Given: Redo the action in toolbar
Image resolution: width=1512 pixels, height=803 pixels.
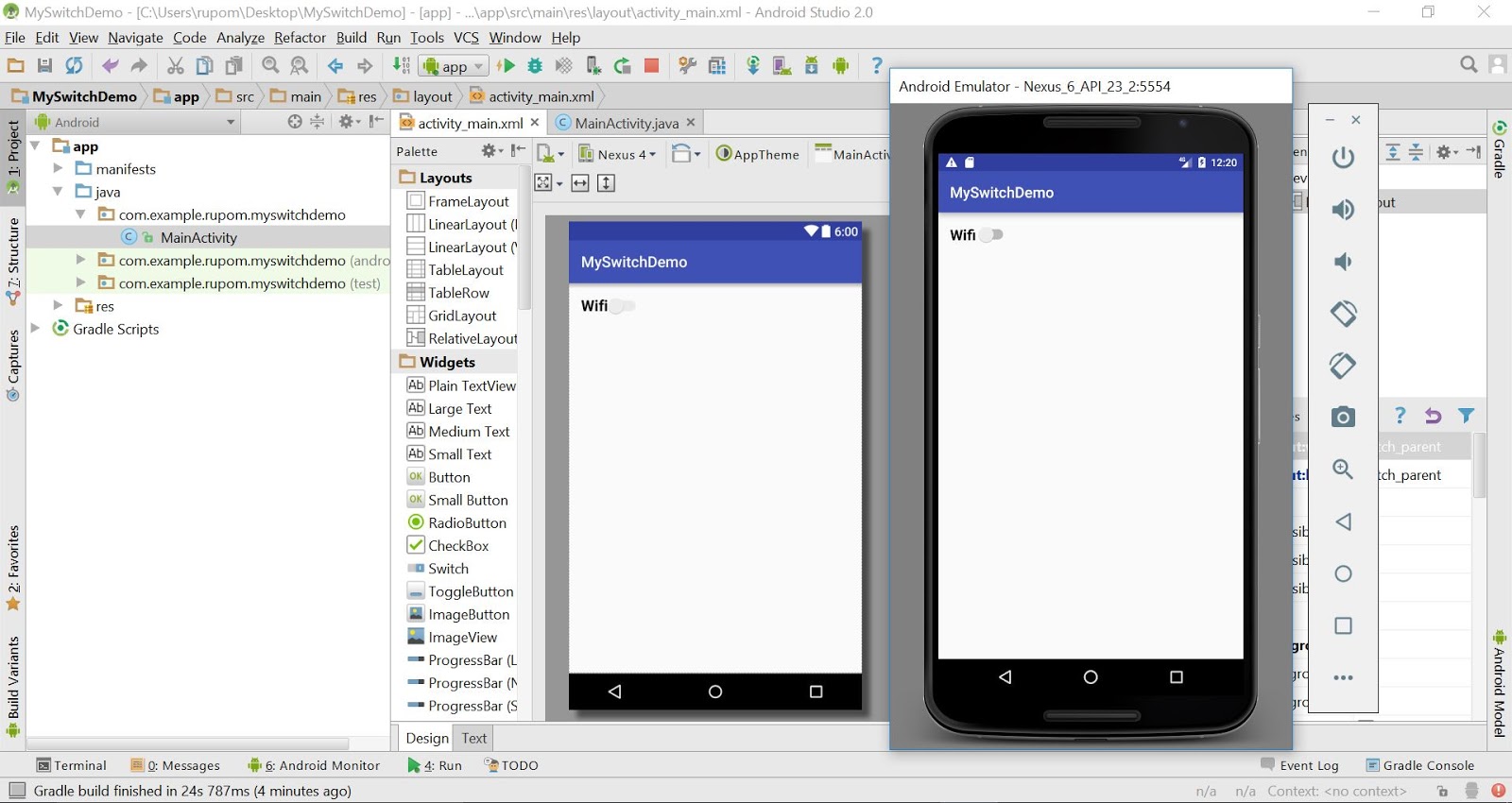Looking at the screenshot, I should pyautogui.click(x=139, y=65).
